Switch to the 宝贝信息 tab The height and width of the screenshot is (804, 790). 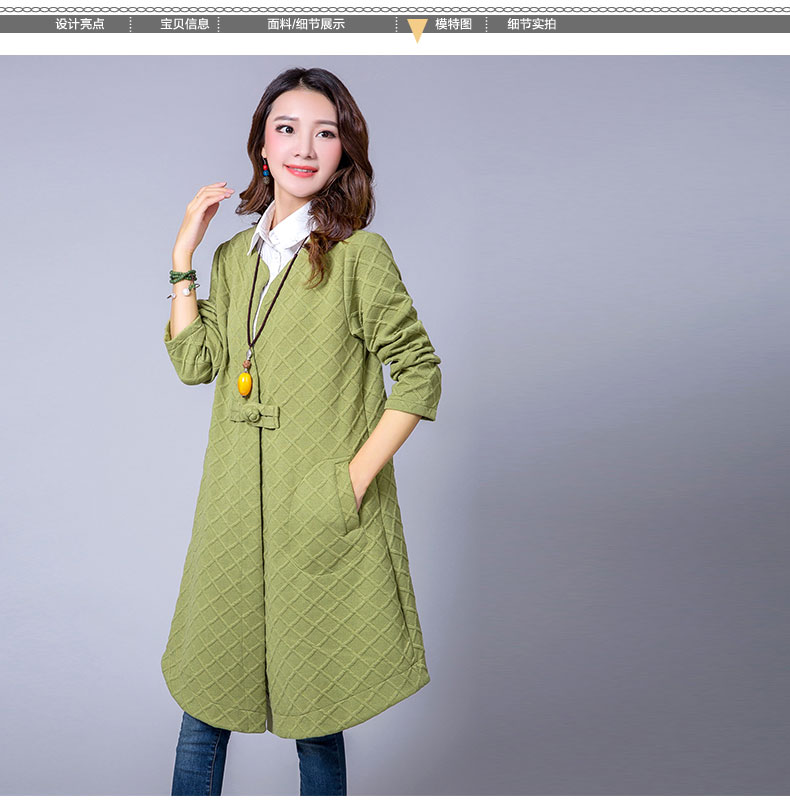185,24
